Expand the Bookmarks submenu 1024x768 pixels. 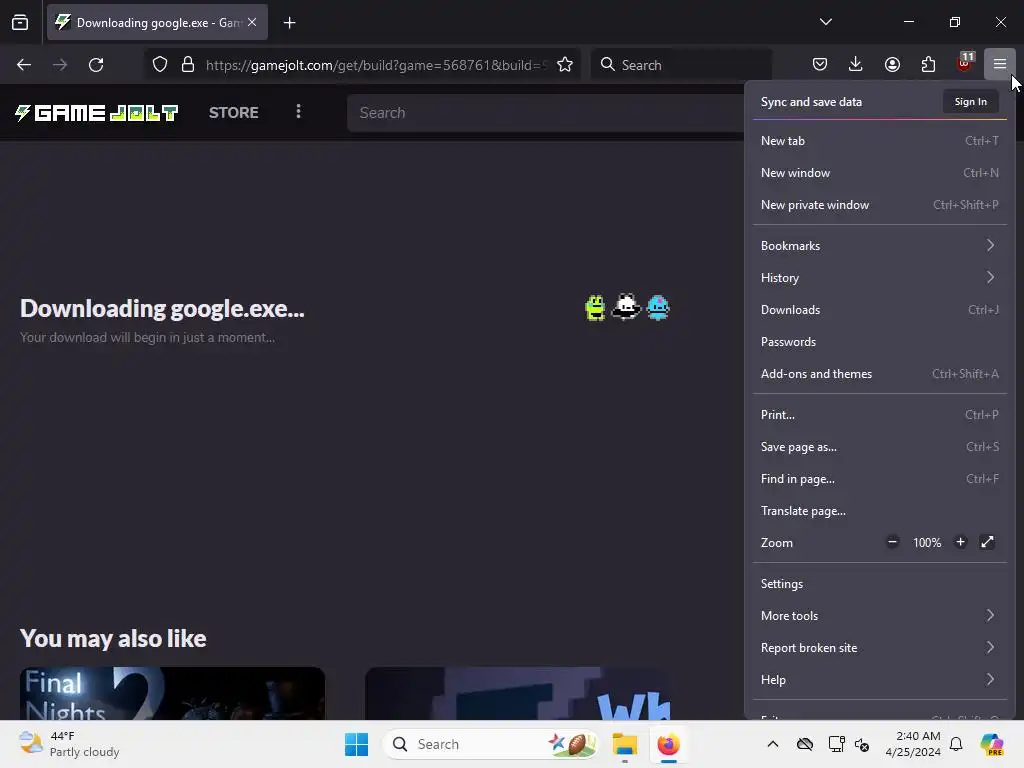(880, 246)
